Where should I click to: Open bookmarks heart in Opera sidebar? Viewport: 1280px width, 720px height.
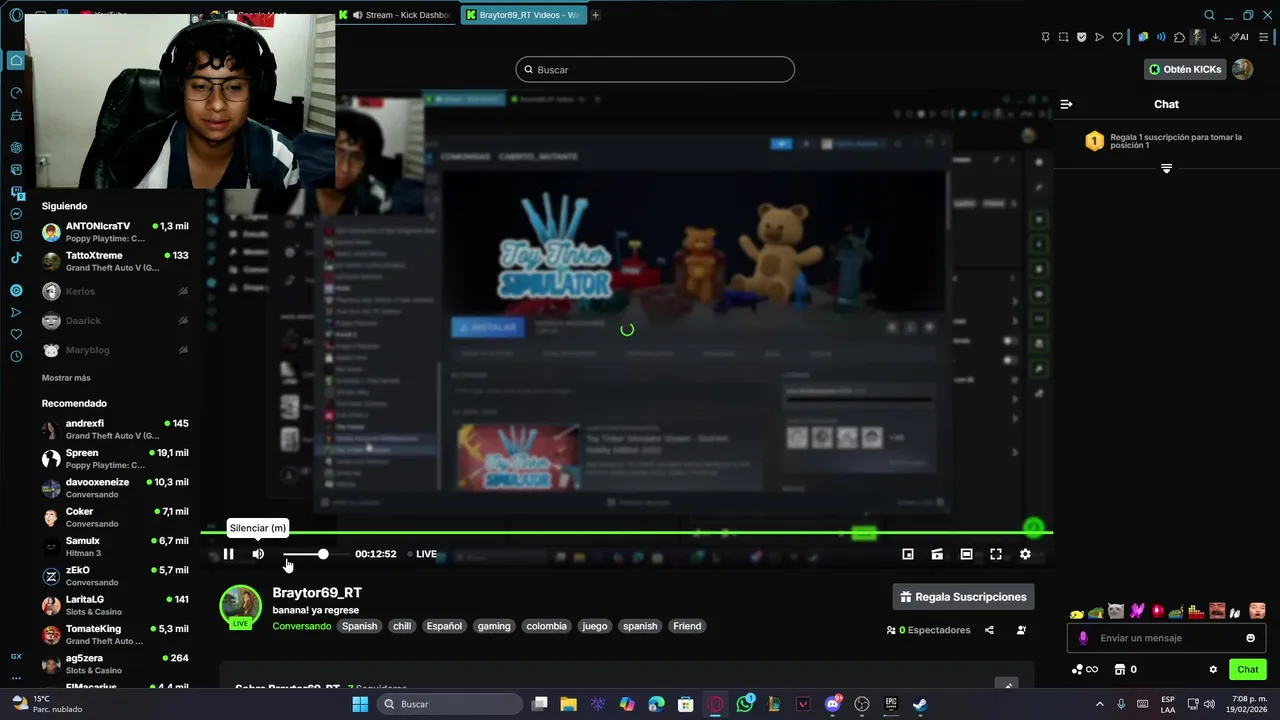16,334
